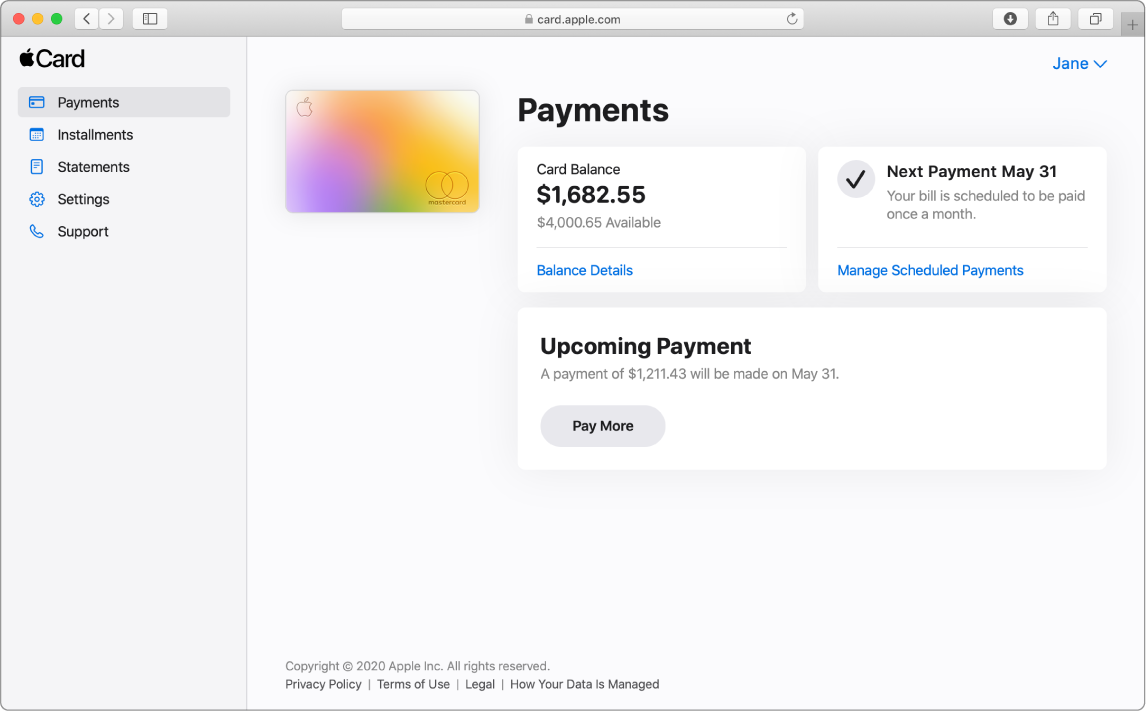Reload the page with refresh icon

click(792, 19)
